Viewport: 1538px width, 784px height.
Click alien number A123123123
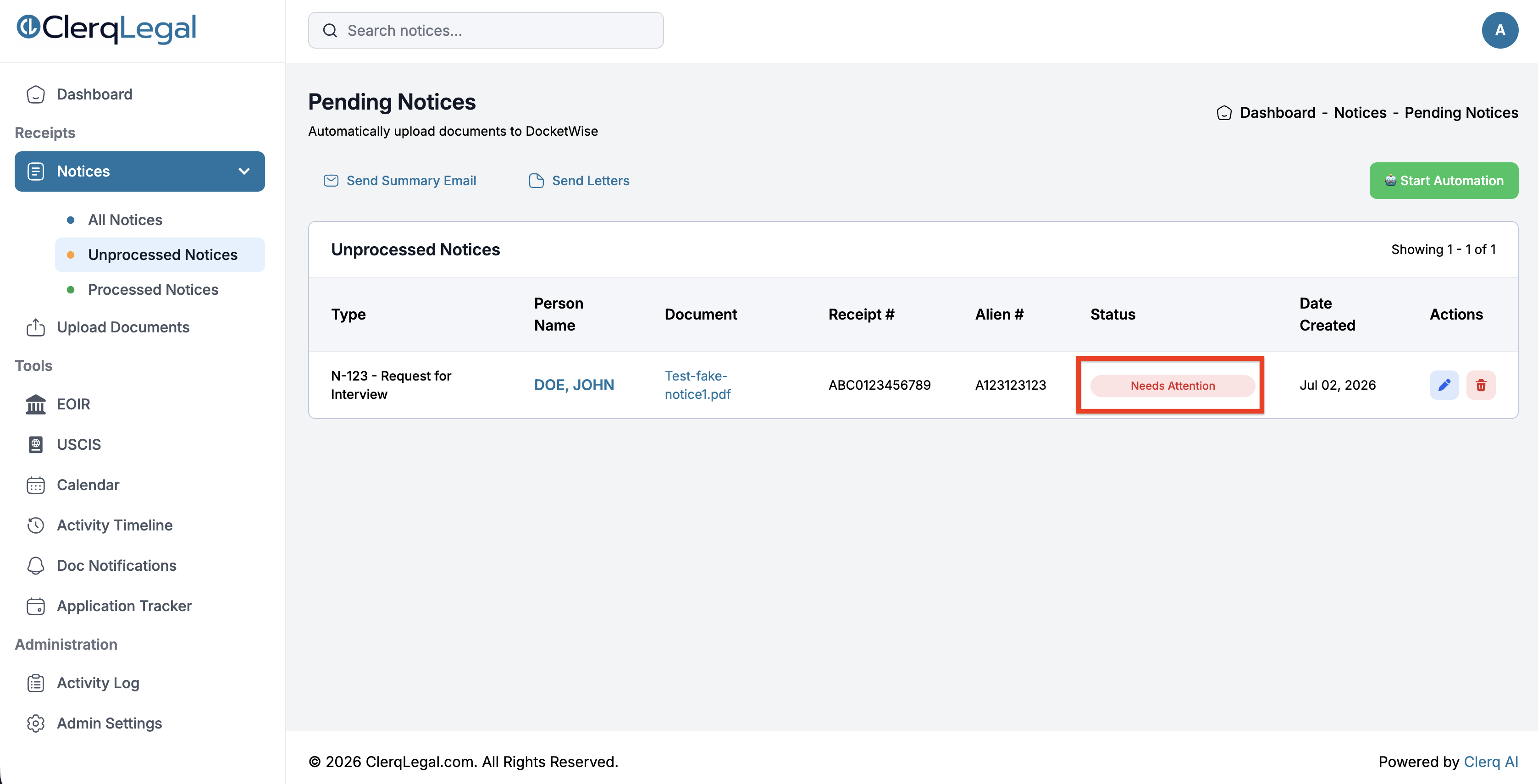pos(1011,385)
